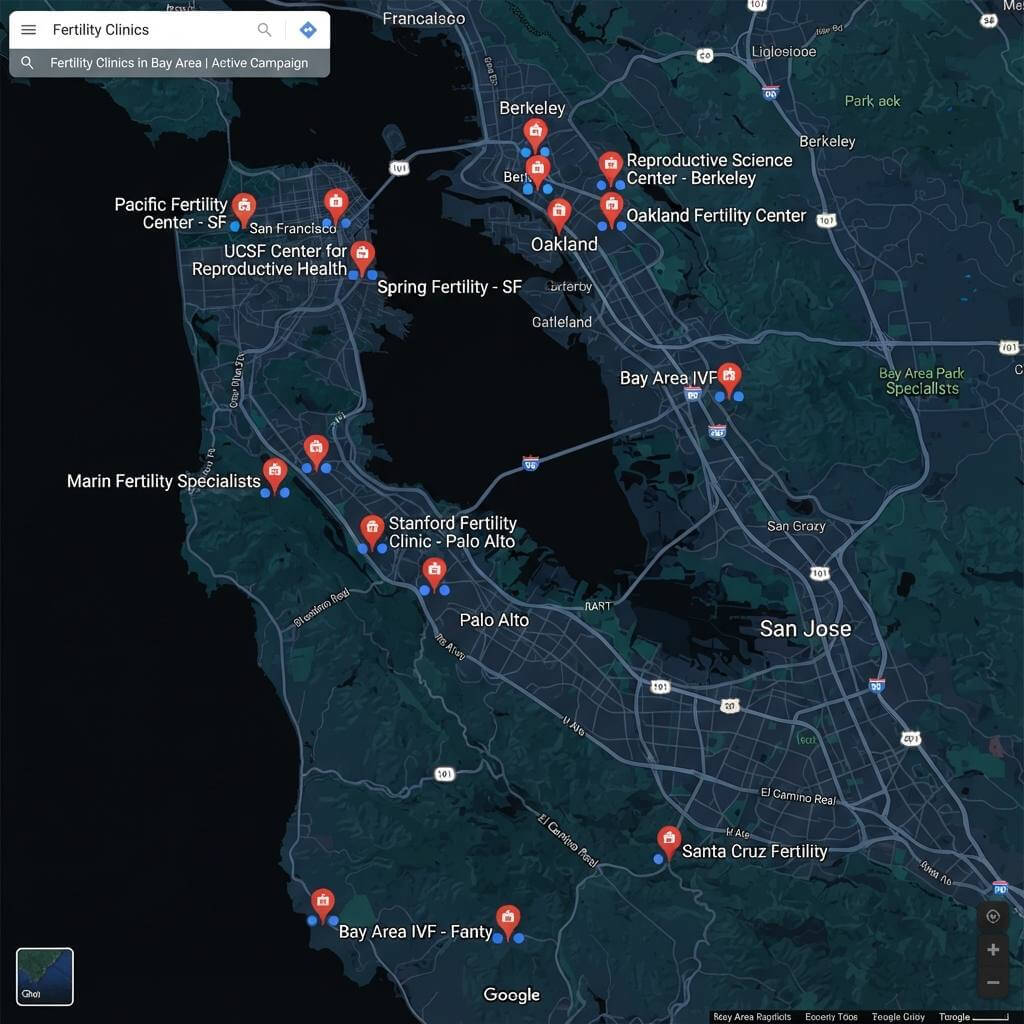This screenshot has width=1024, height=1024.
Task: Zoom out with the minus button
Action: 993,982
